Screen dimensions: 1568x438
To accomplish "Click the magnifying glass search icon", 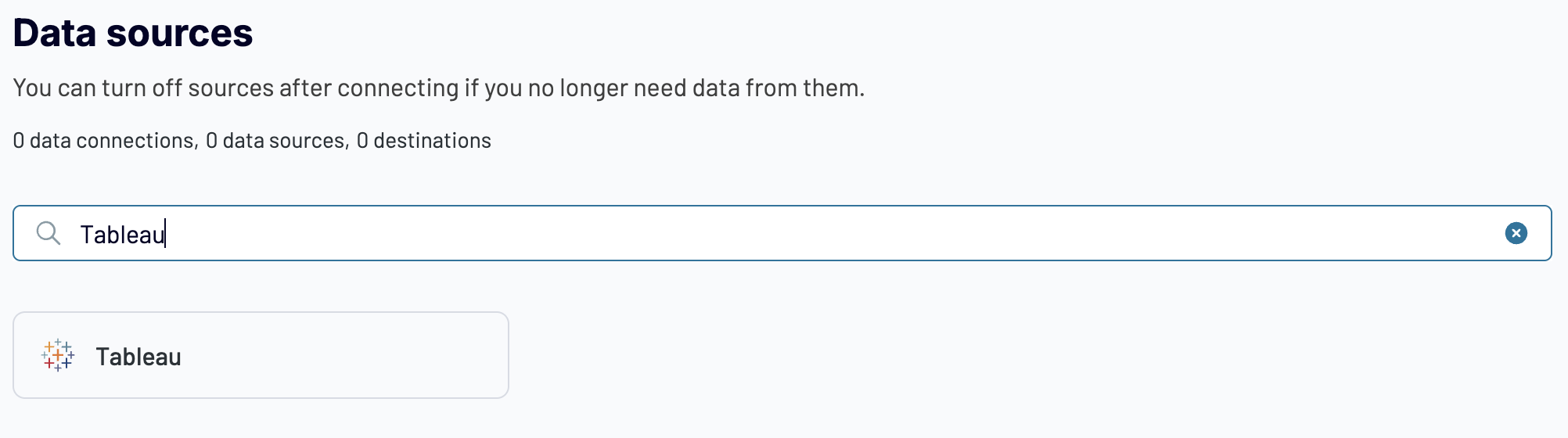I will pyautogui.click(x=49, y=233).
